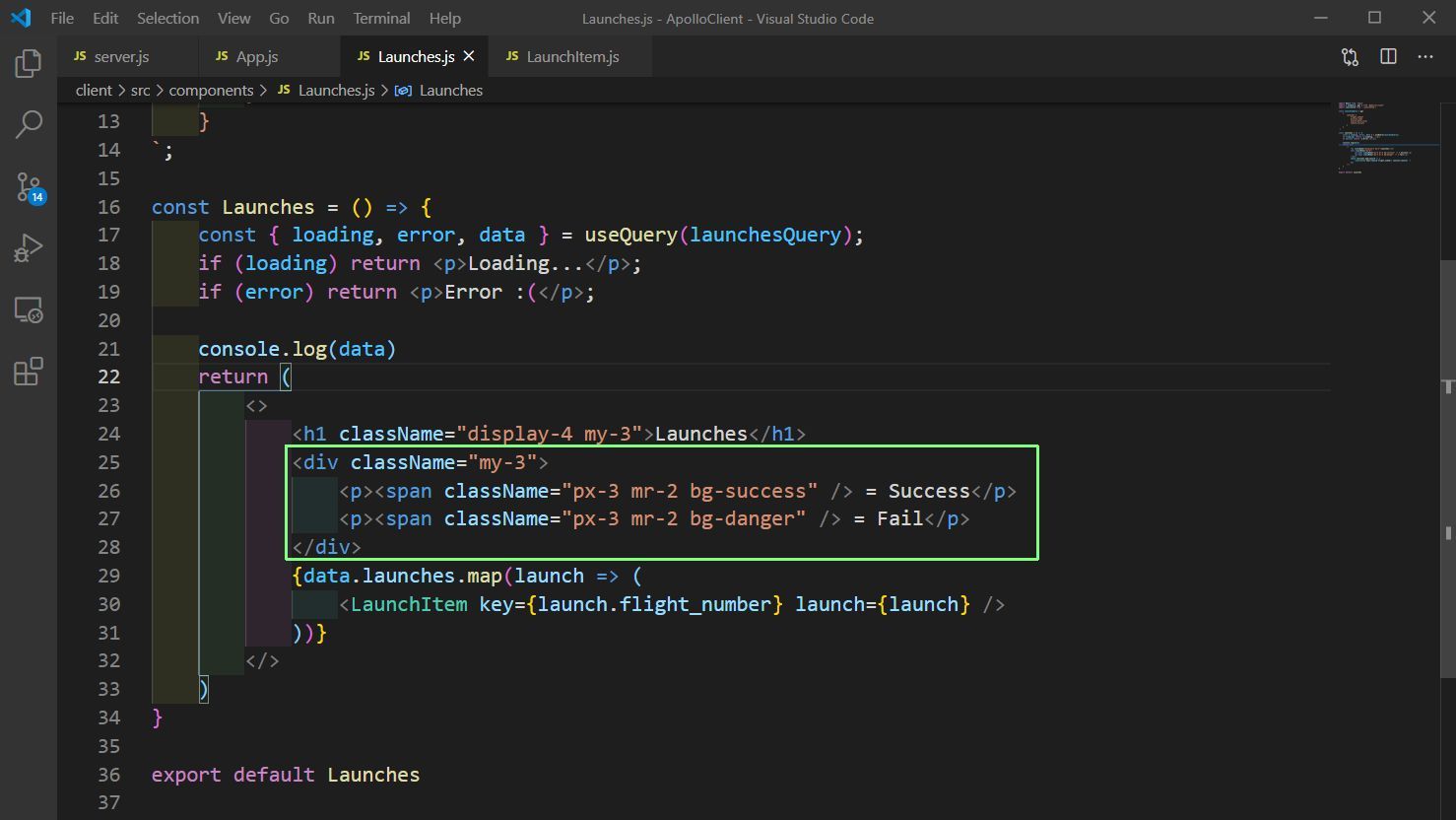Click the components breadcrumb segment

[211, 90]
